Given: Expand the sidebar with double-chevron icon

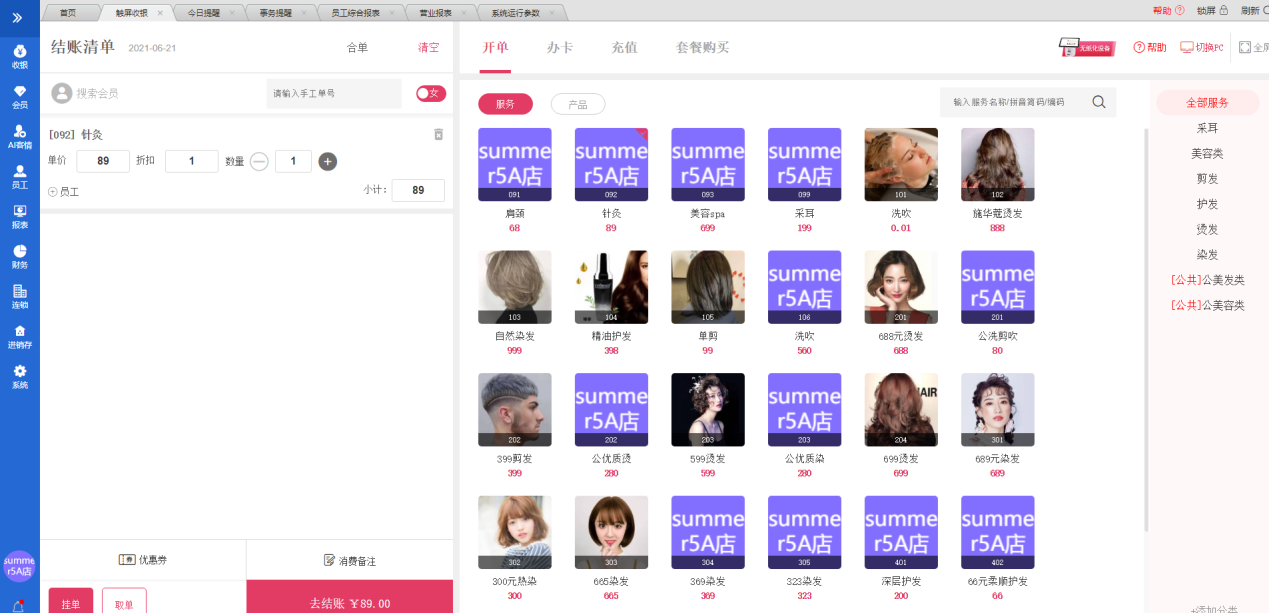Looking at the screenshot, I should [19, 18].
